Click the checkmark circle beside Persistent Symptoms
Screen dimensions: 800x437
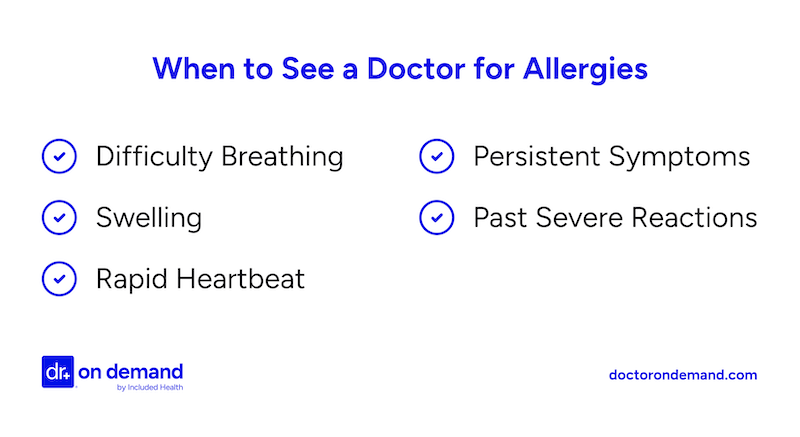pos(437,156)
